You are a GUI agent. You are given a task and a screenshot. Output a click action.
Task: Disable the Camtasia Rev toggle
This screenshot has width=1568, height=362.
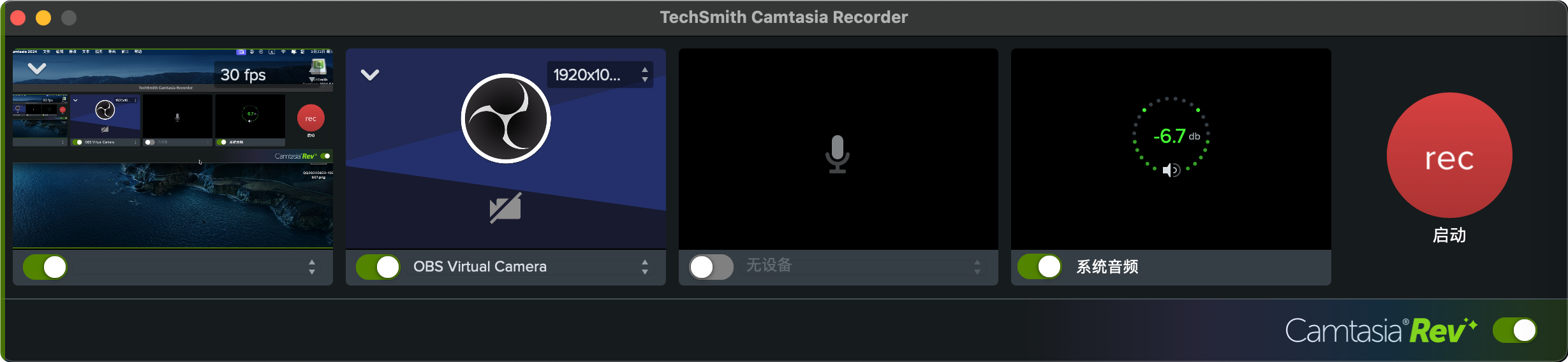(1514, 330)
